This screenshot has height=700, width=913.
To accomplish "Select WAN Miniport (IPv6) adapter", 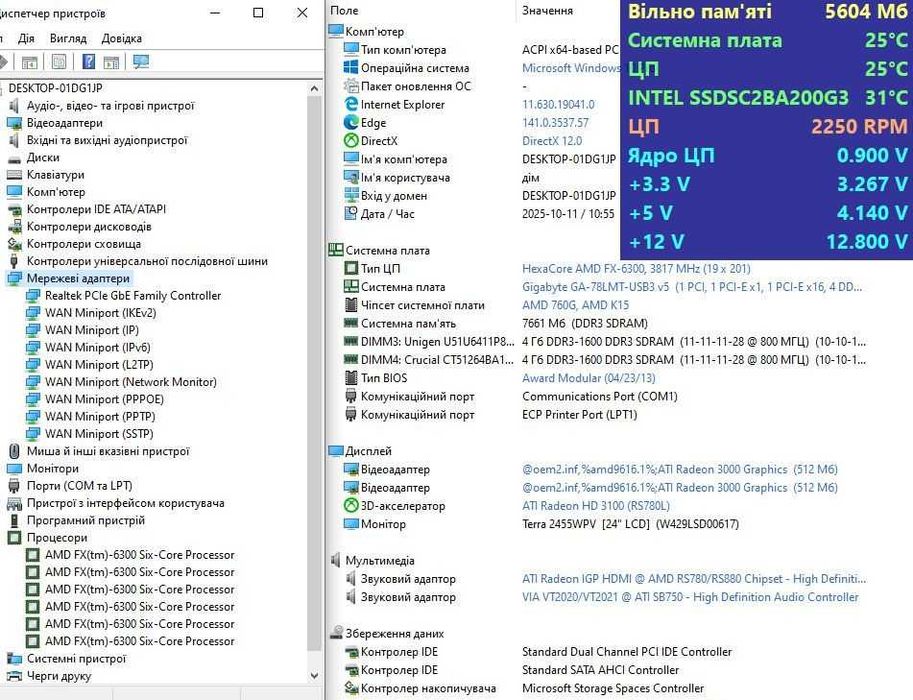I will (97, 347).
